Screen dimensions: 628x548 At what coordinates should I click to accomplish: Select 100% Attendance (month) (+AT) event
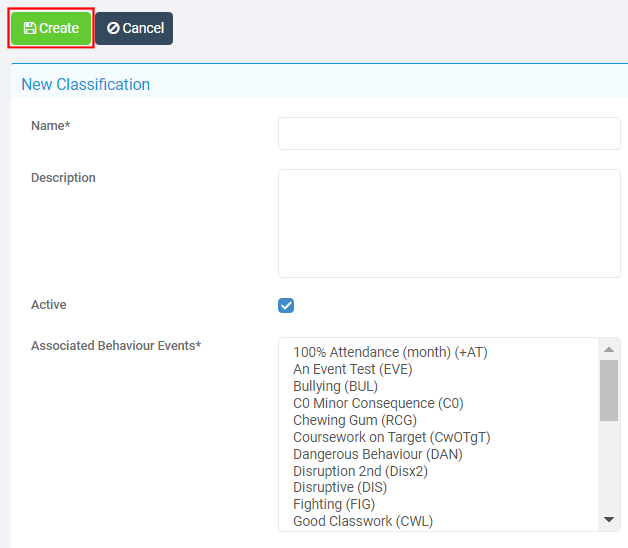tap(390, 352)
